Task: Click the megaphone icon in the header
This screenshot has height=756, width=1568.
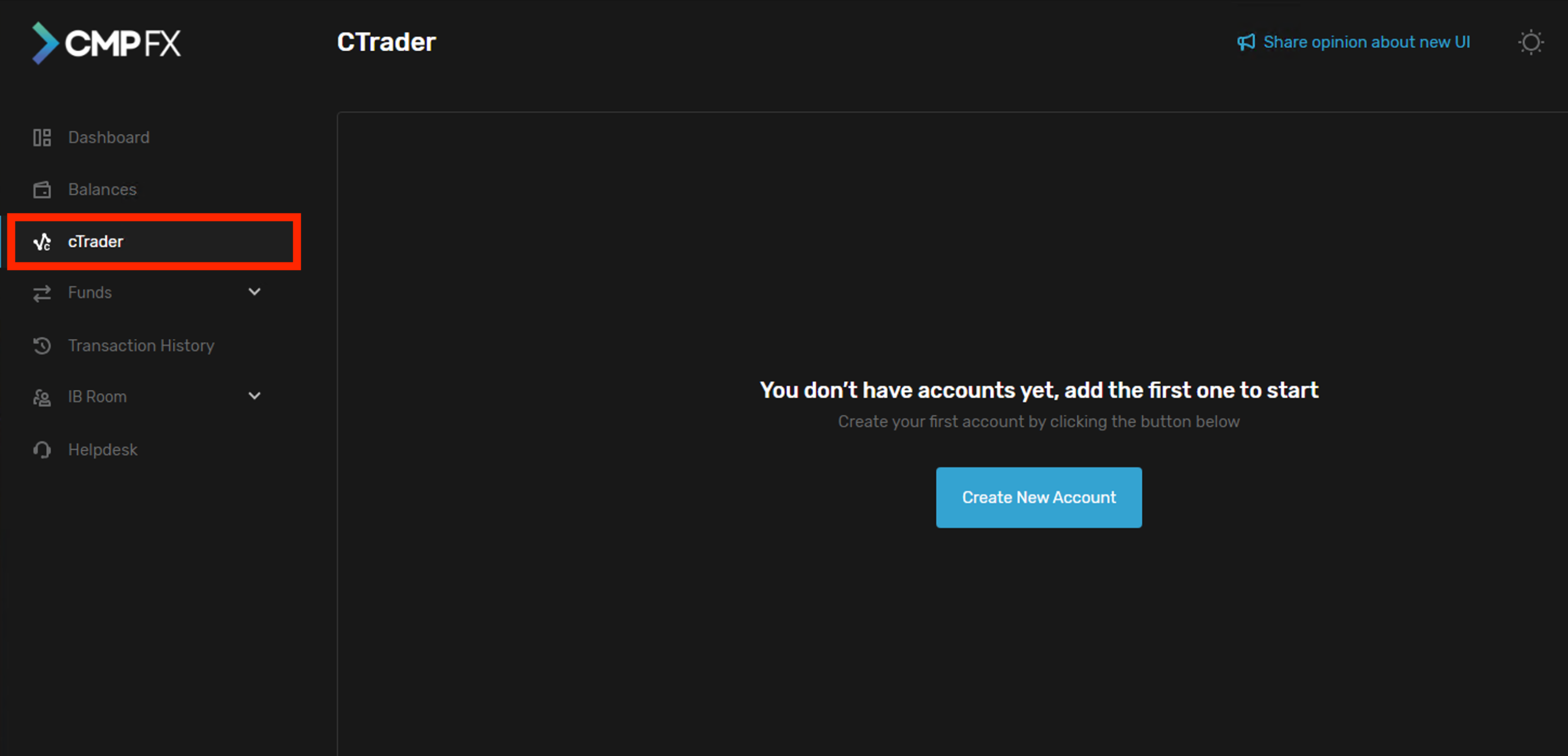Action: coord(1246,42)
